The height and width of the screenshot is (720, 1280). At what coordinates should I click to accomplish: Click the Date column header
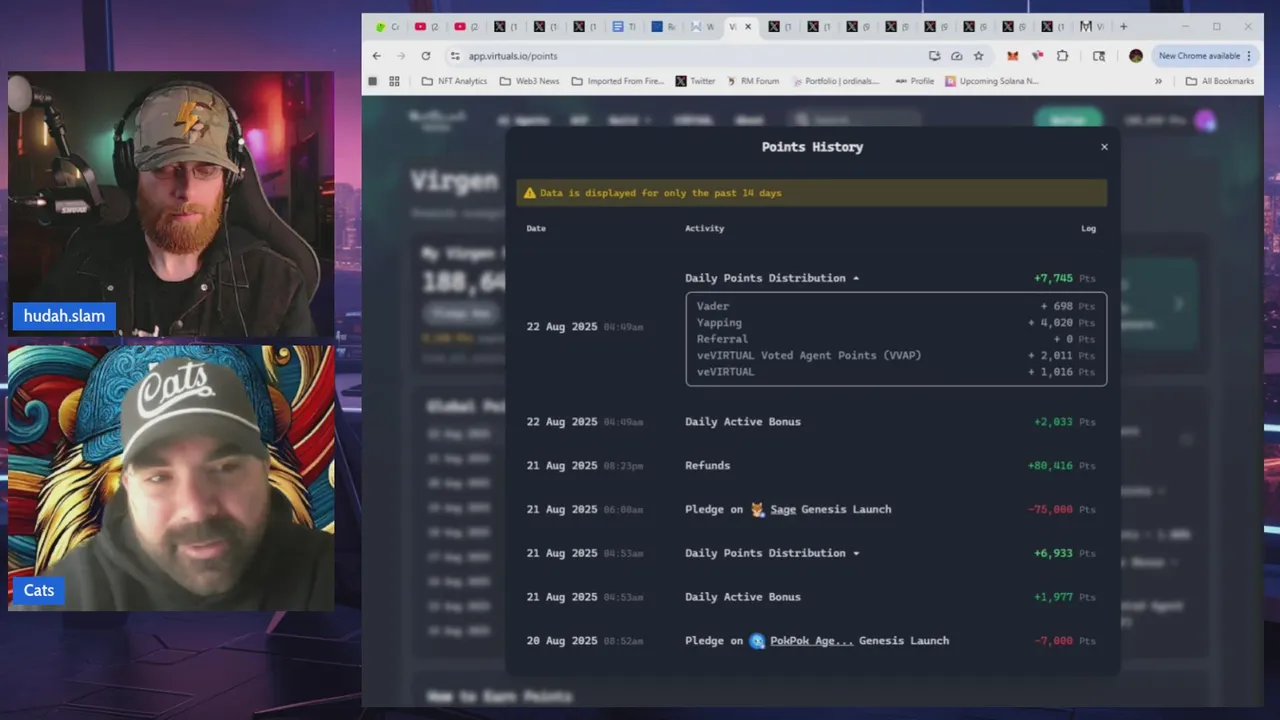point(536,228)
